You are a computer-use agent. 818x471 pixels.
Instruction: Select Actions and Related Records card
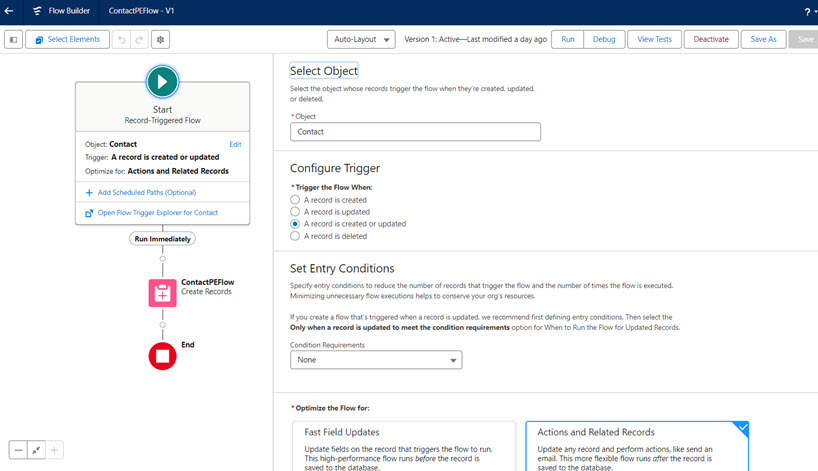tap(637, 446)
